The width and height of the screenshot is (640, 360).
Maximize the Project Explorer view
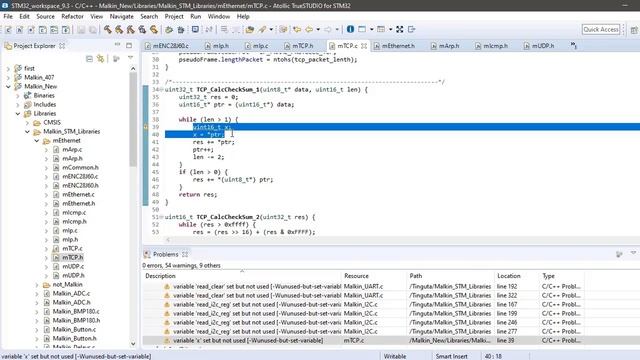[129, 45]
